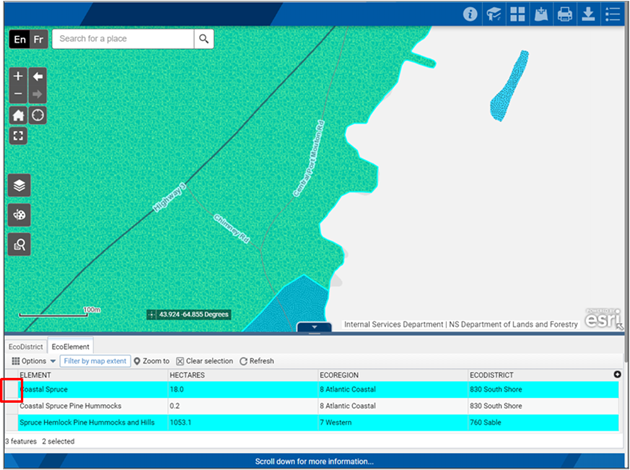Screen dimensions: 630x470
Task: Click the map download layer icon
Action: 541,14
